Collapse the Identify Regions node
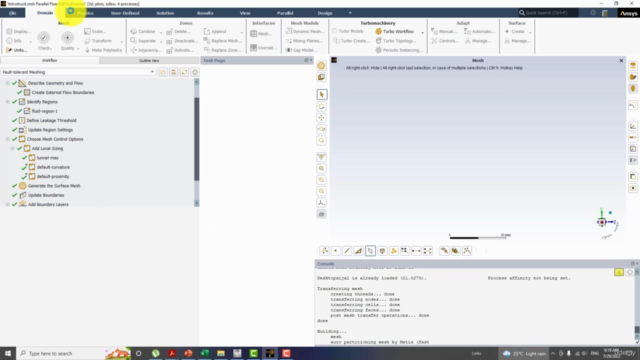 coord(7,102)
